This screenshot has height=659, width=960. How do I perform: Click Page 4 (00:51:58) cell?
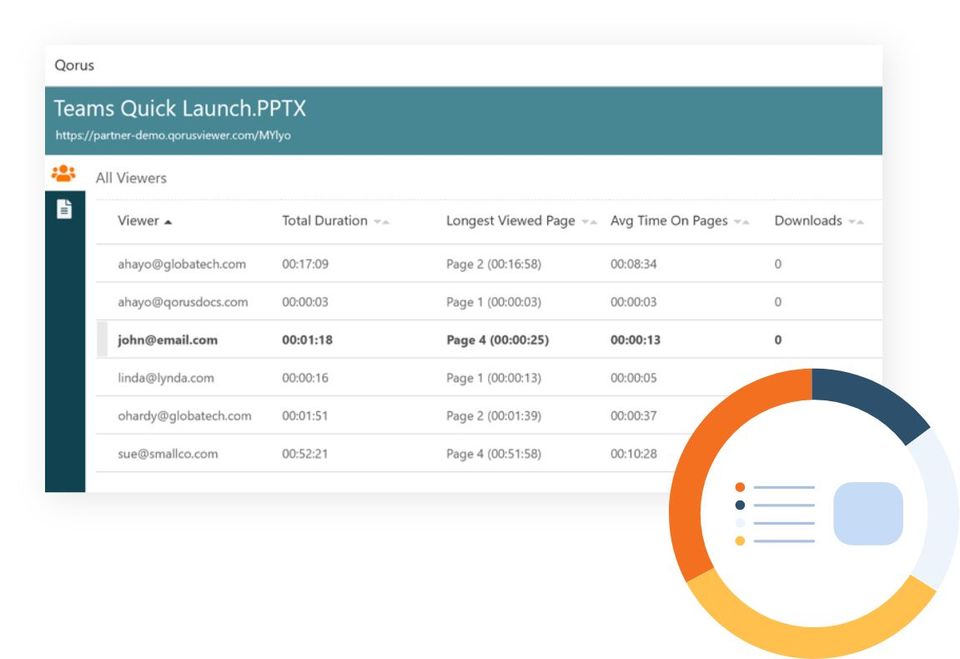[x=493, y=454]
